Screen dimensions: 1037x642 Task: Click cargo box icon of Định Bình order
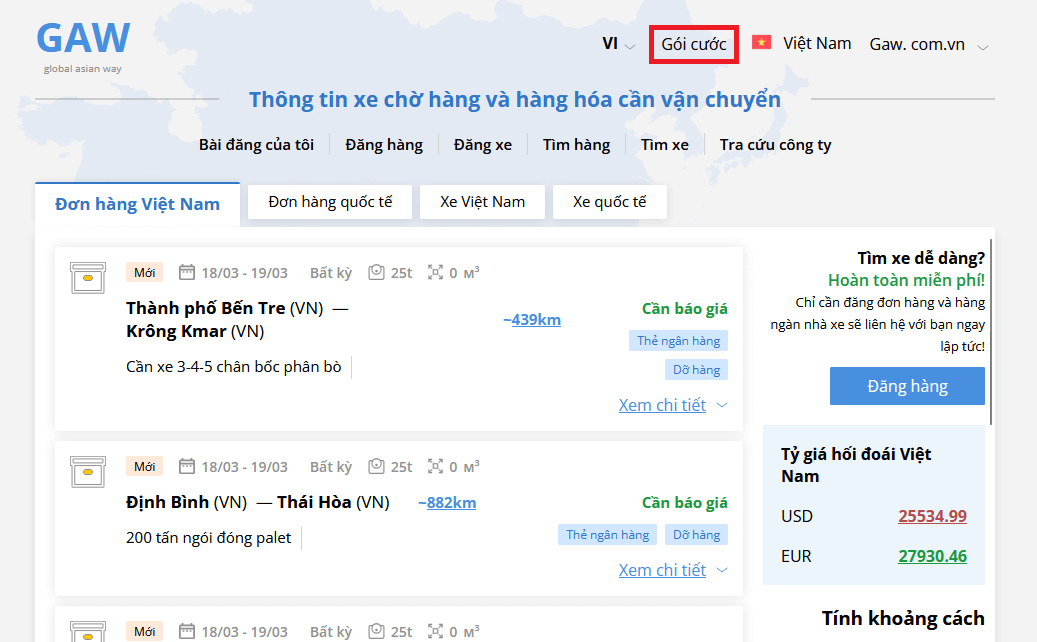[x=88, y=471]
